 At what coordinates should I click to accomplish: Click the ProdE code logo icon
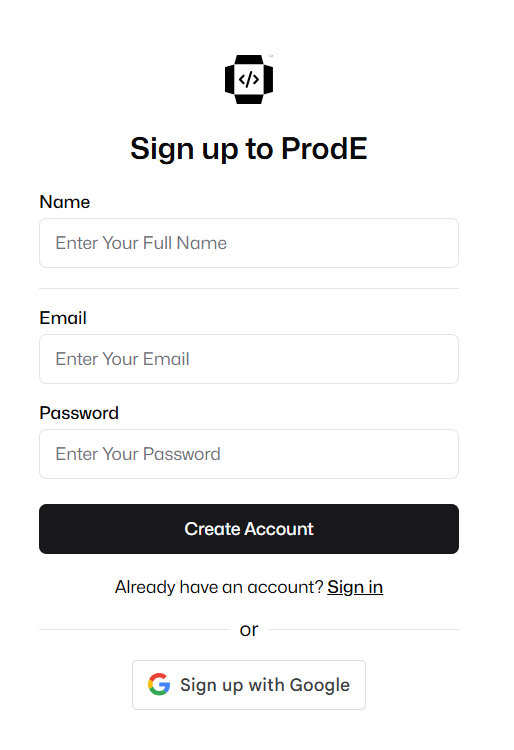(249, 79)
